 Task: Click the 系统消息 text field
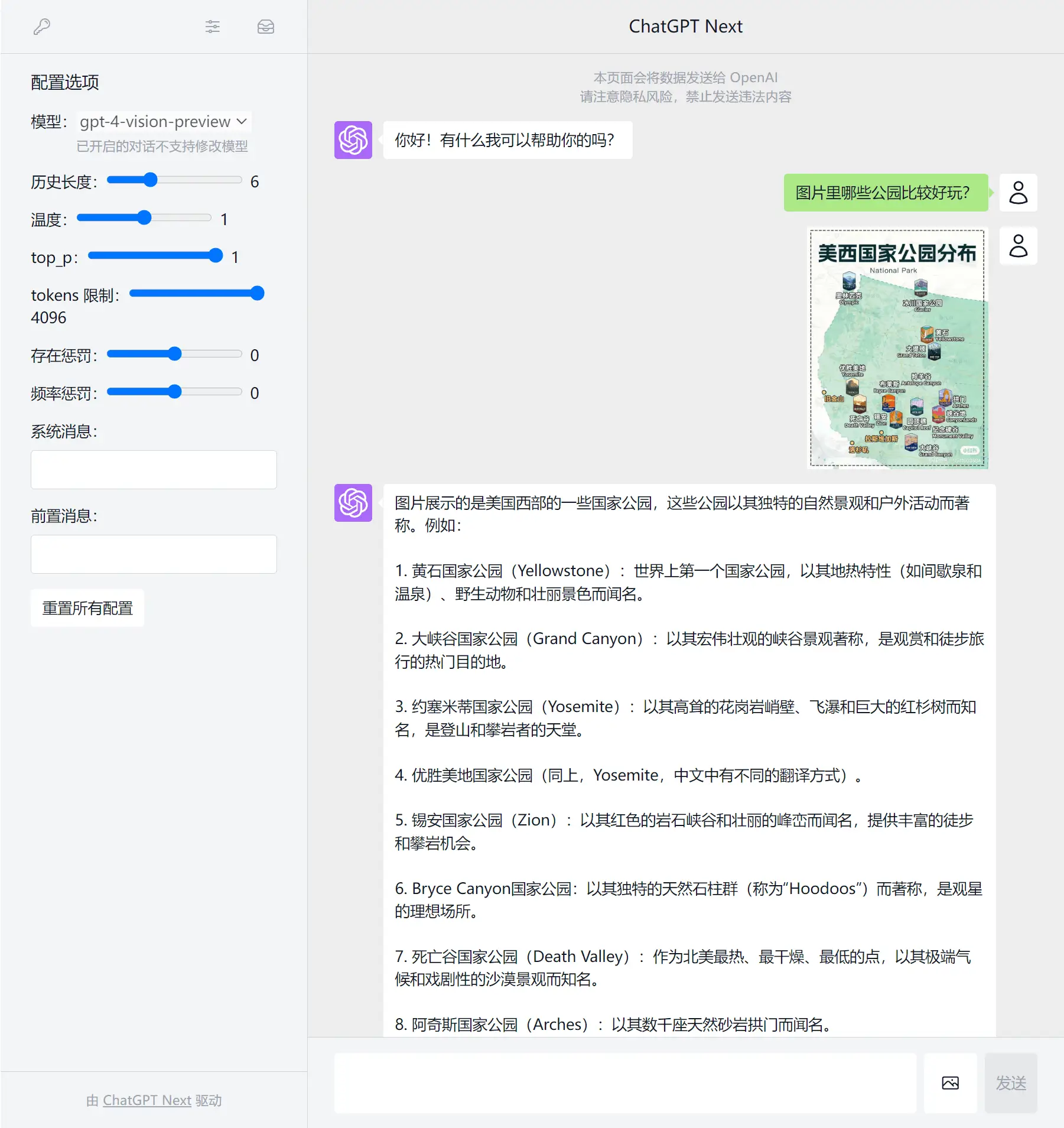click(154, 470)
